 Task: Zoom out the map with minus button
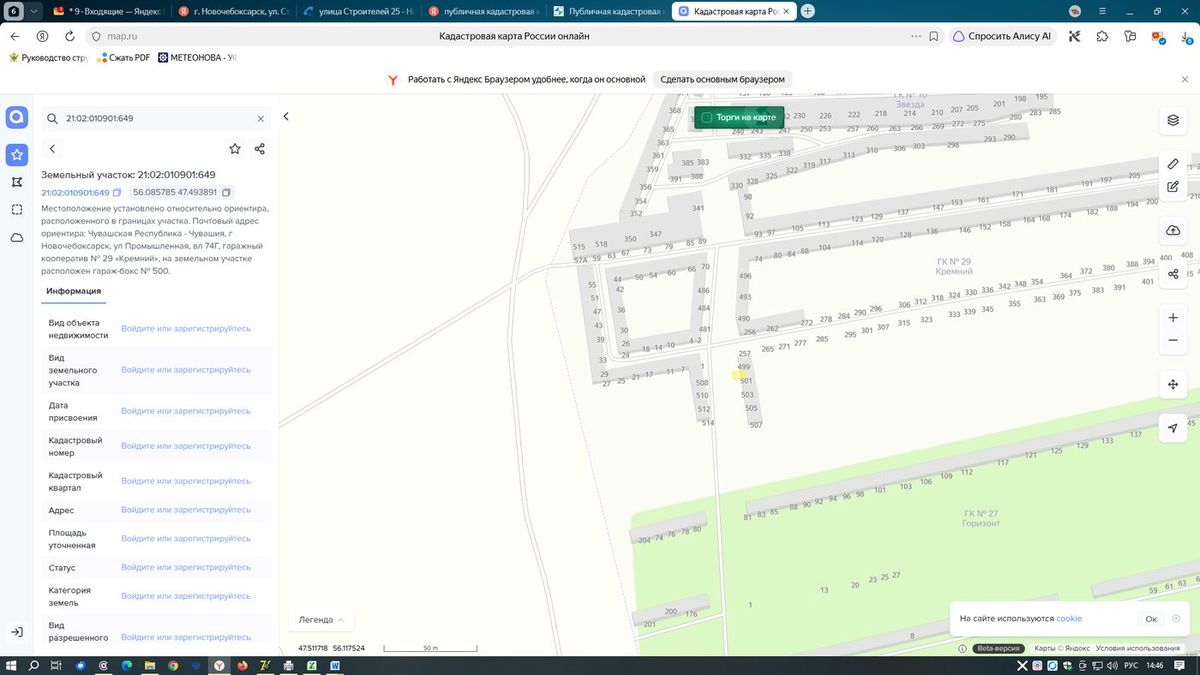1173,341
